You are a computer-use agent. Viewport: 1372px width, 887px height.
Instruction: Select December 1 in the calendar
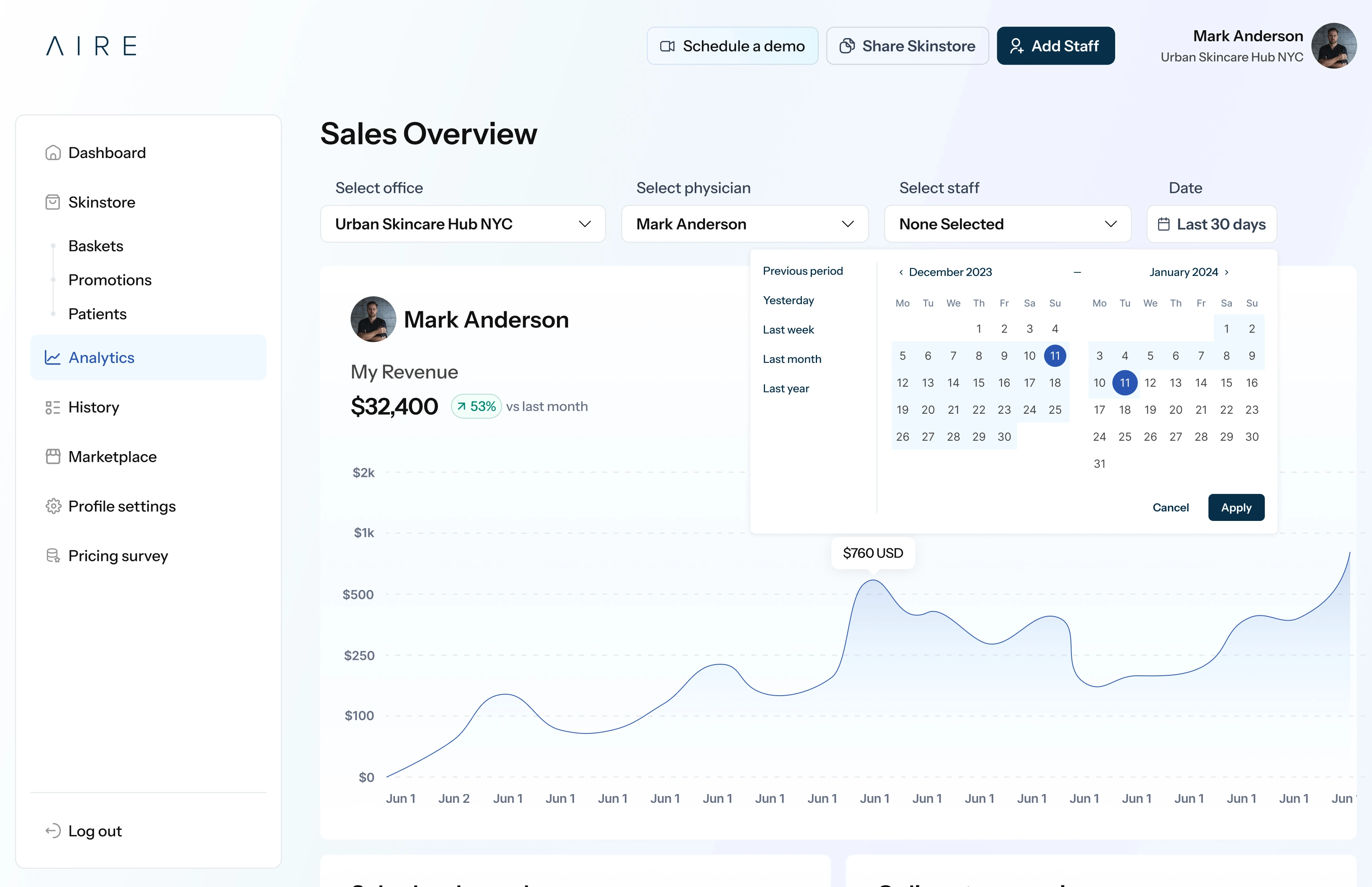[x=978, y=329]
